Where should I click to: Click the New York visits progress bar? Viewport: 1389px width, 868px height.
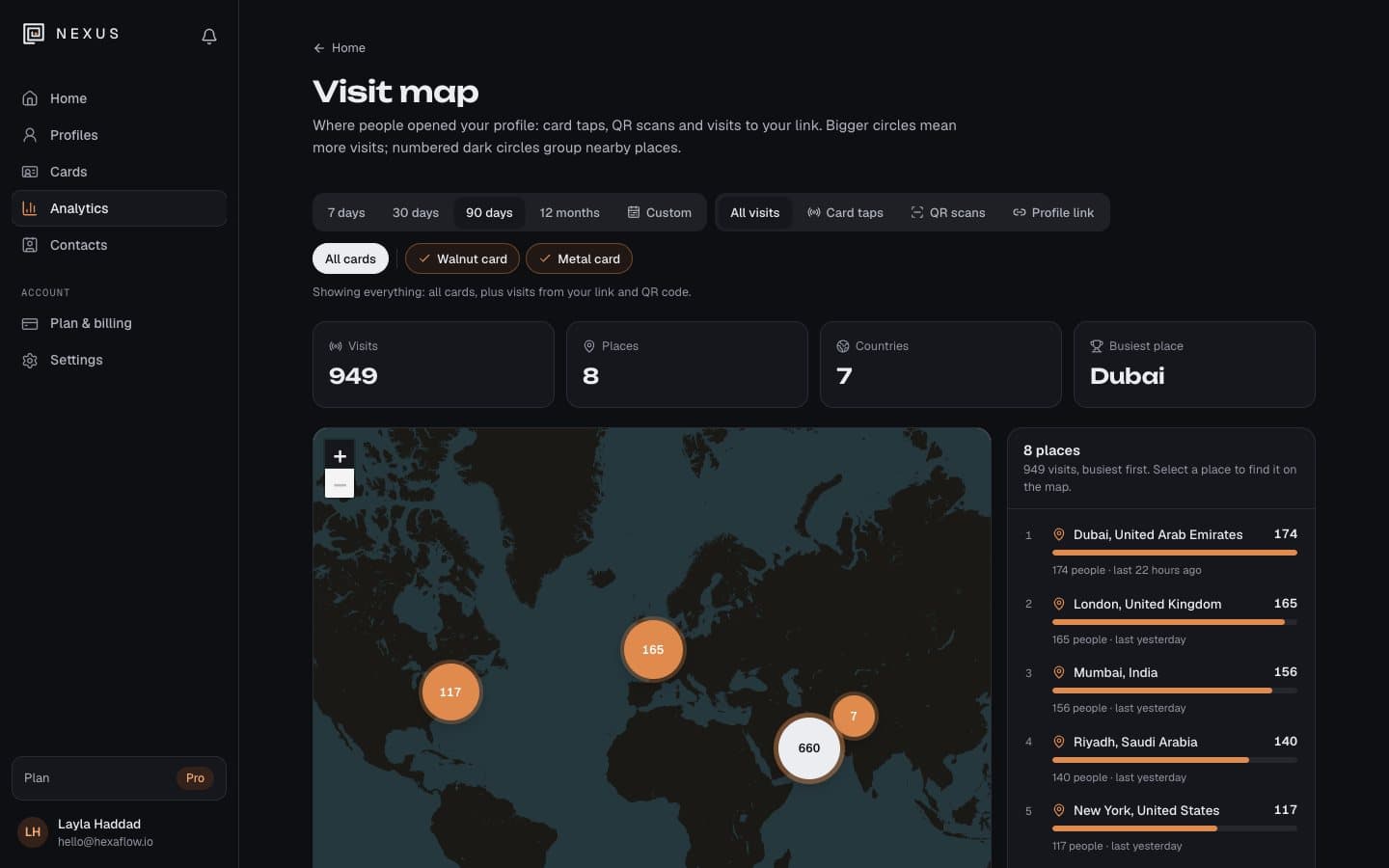[1175, 828]
